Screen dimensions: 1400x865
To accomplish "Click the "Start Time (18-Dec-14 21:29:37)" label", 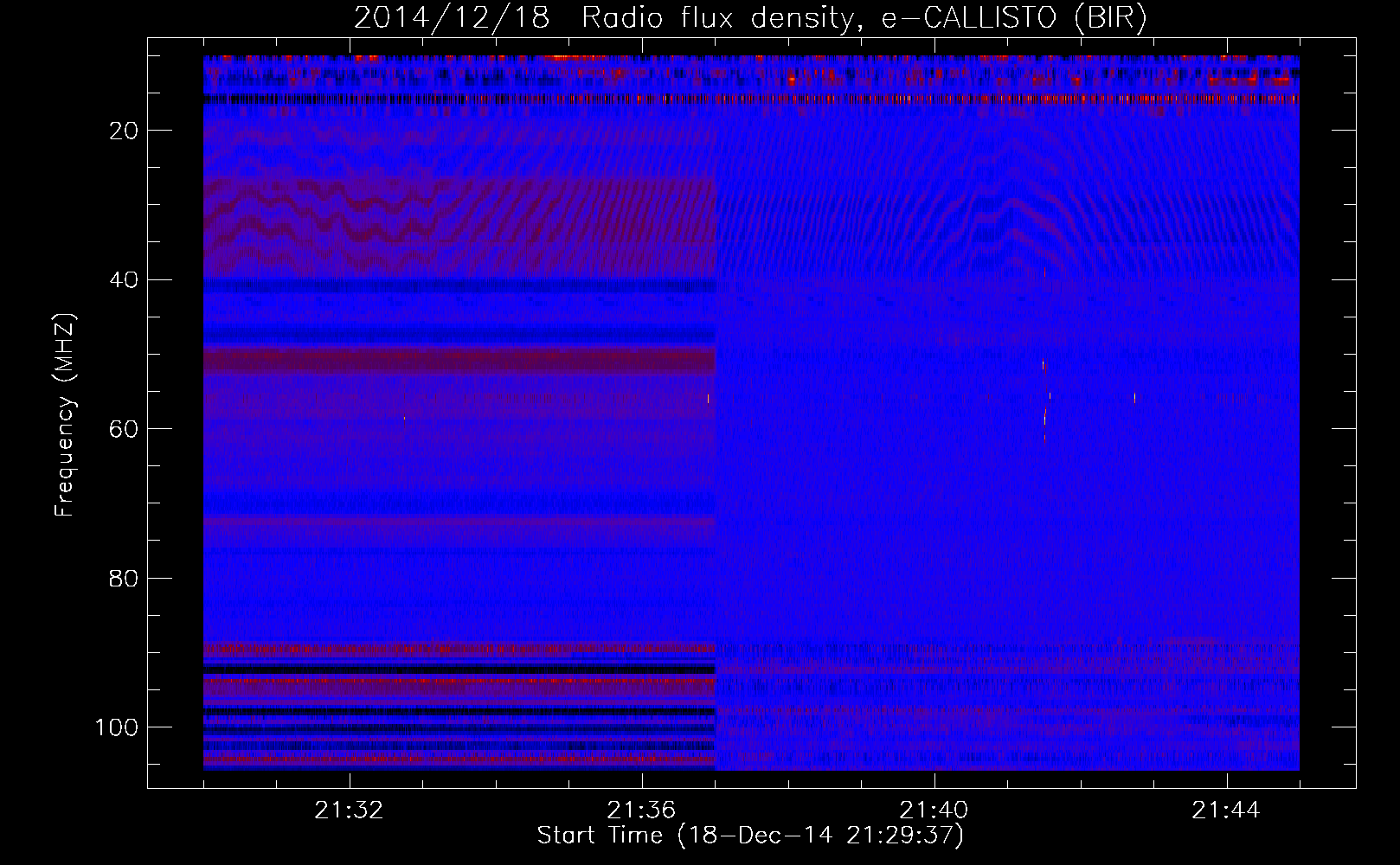I will [750, 836].
